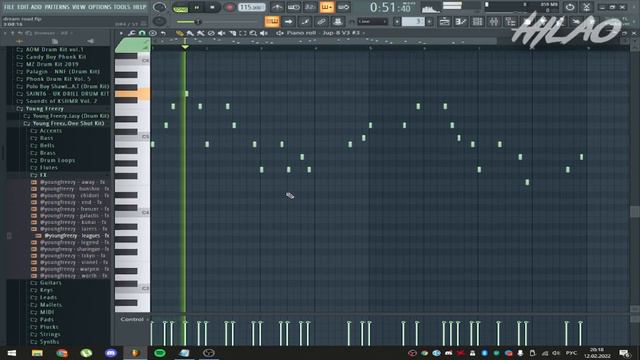The width and height of the screenshot is (640, 360).
Task: Click the note/brush global tool icon
Action: point(305,22)
